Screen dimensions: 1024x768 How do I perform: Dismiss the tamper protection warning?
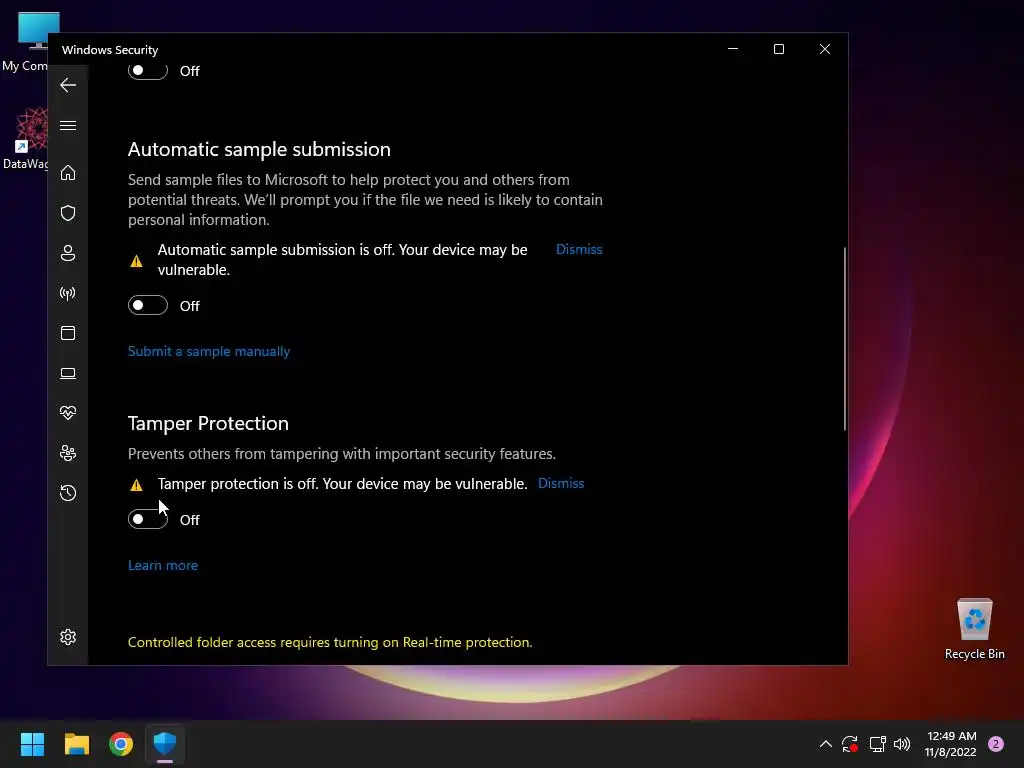pyautogui.click(x=561, y=483)
